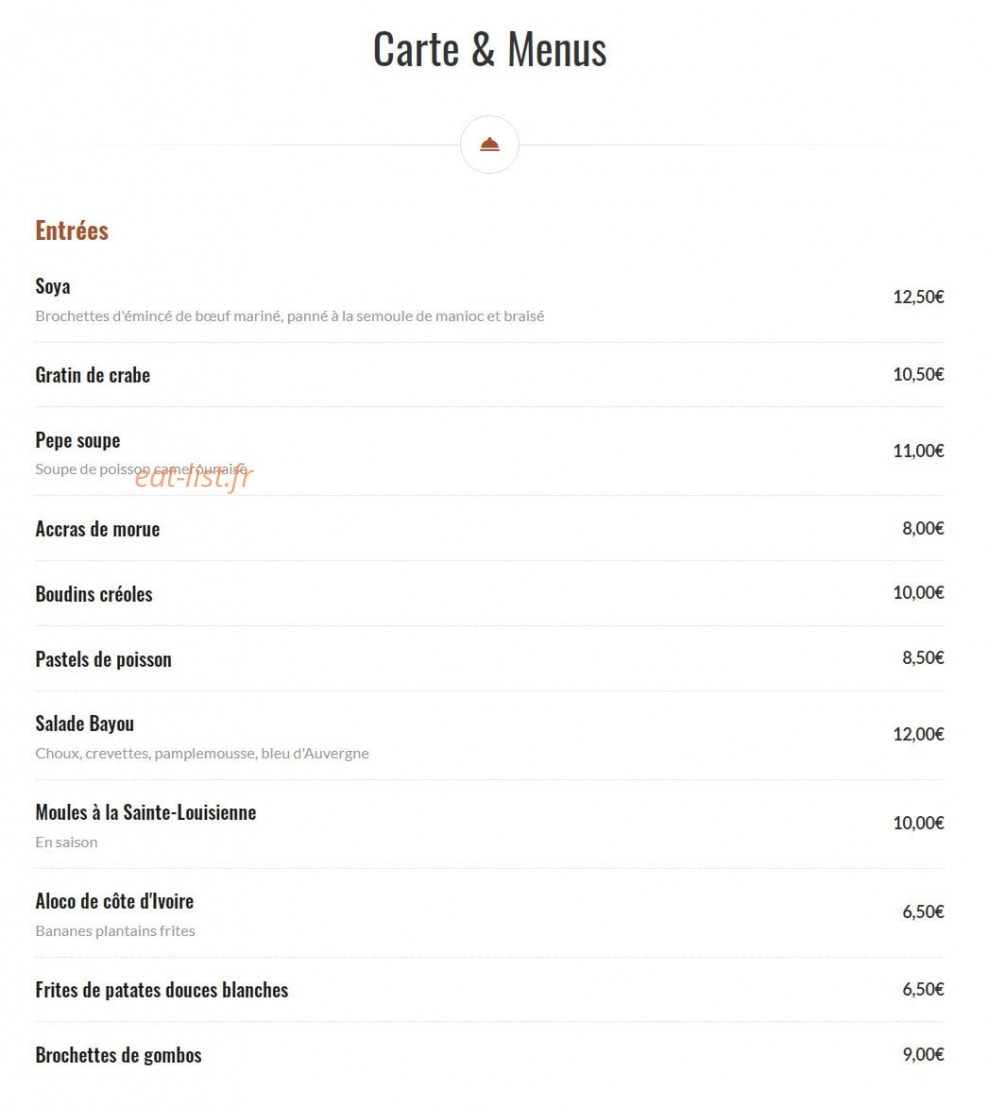Viewport: 989px width, 1107px height.
Task: Click the Carte & Menus heading
Action: click(x=489, y=49)
